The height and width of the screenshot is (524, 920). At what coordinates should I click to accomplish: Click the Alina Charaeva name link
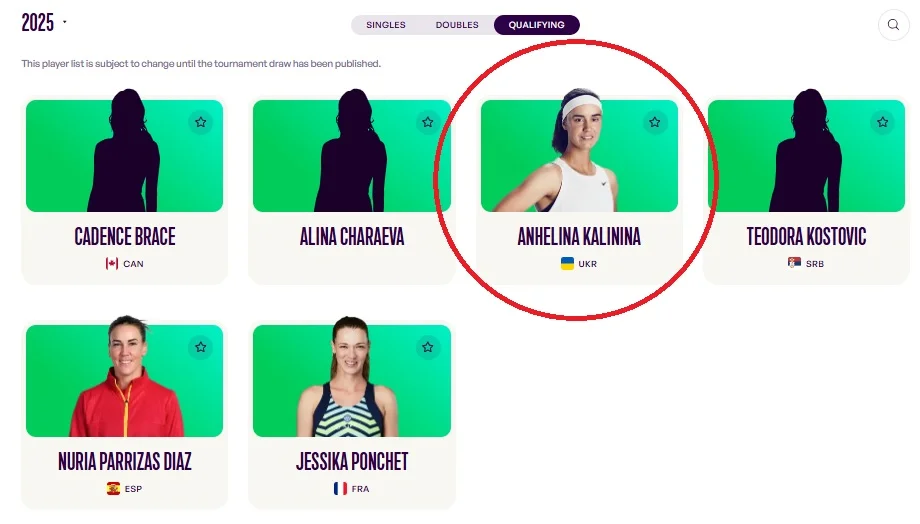point(352,236)
